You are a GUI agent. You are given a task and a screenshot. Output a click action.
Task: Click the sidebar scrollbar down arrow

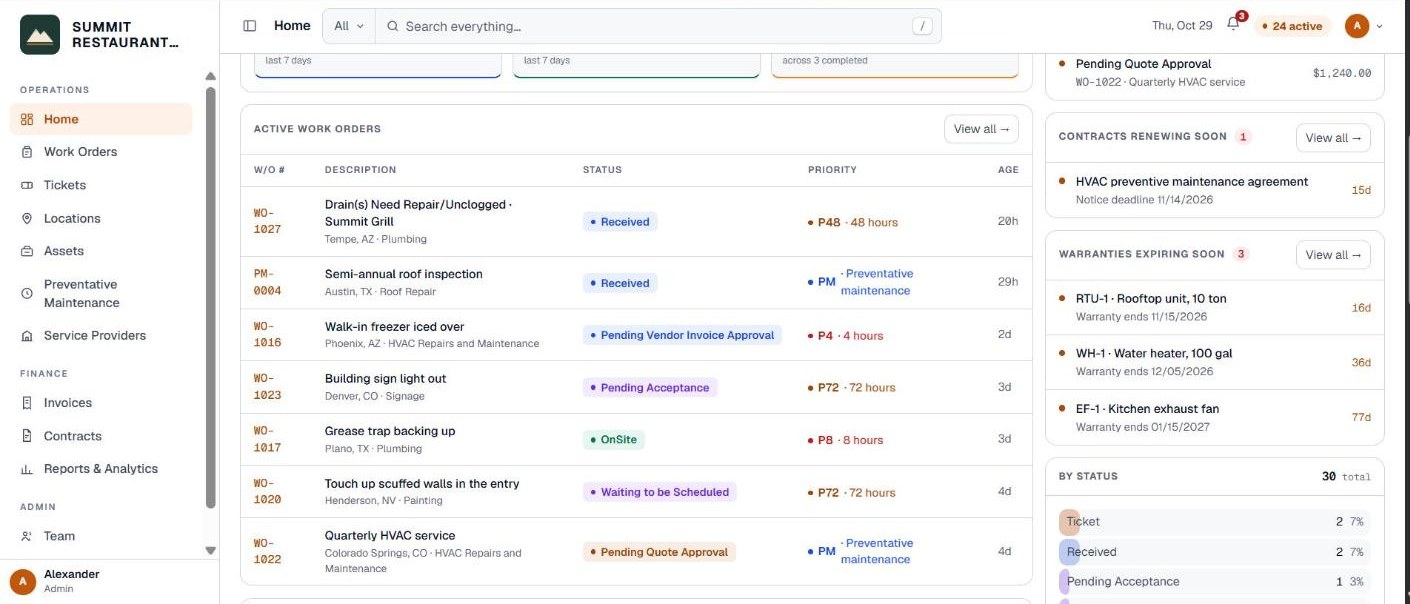210,550
